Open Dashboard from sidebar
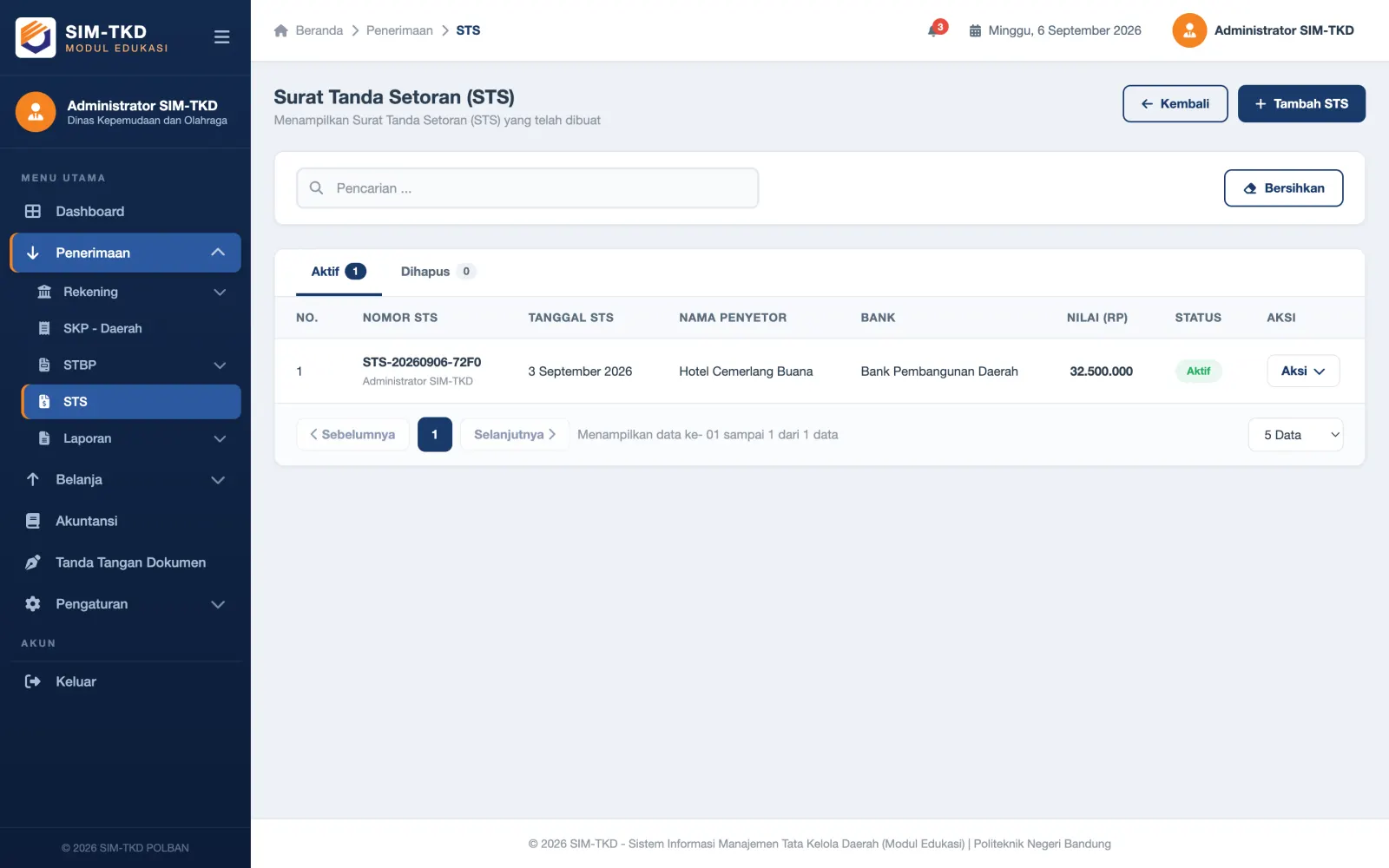This screenshot has width=1389, height=868. (126, 211)
